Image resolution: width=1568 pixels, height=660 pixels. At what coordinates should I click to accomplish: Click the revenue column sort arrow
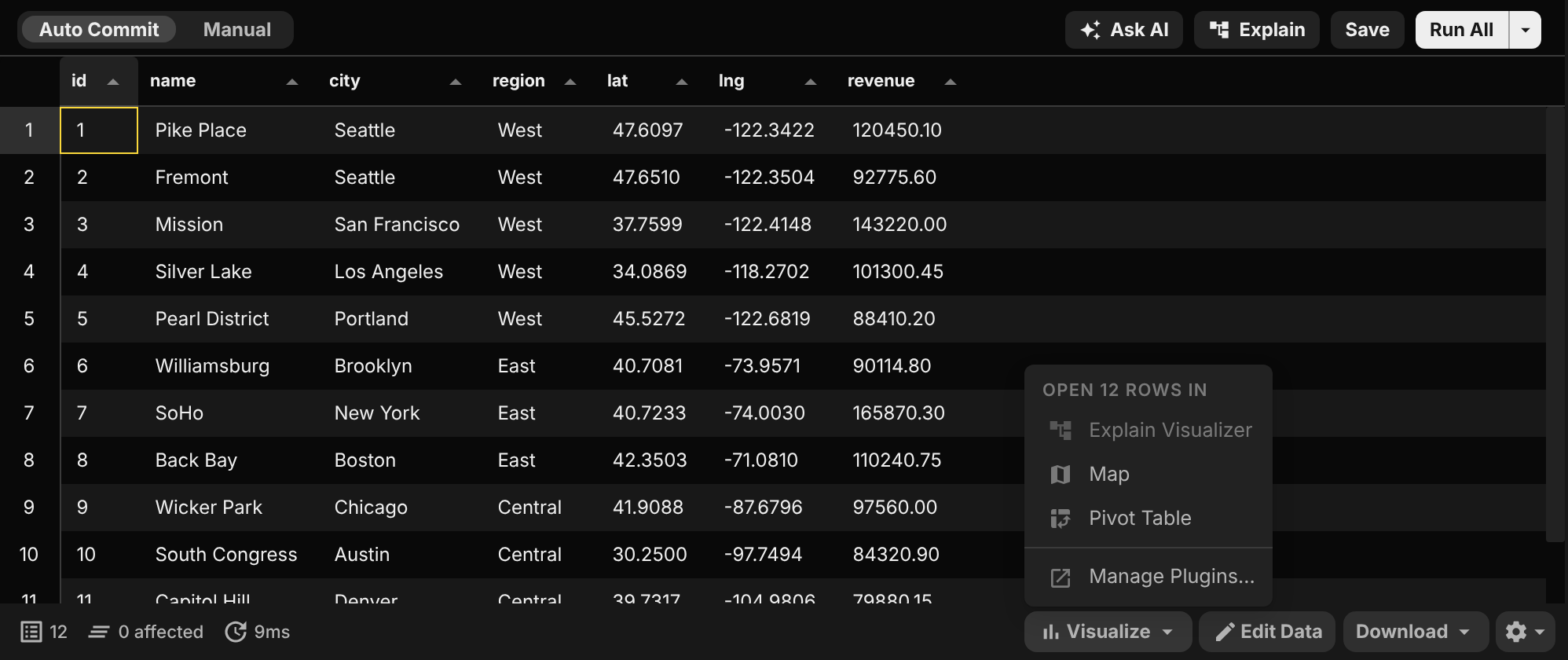pyautogui.click(x=951, y=82)
